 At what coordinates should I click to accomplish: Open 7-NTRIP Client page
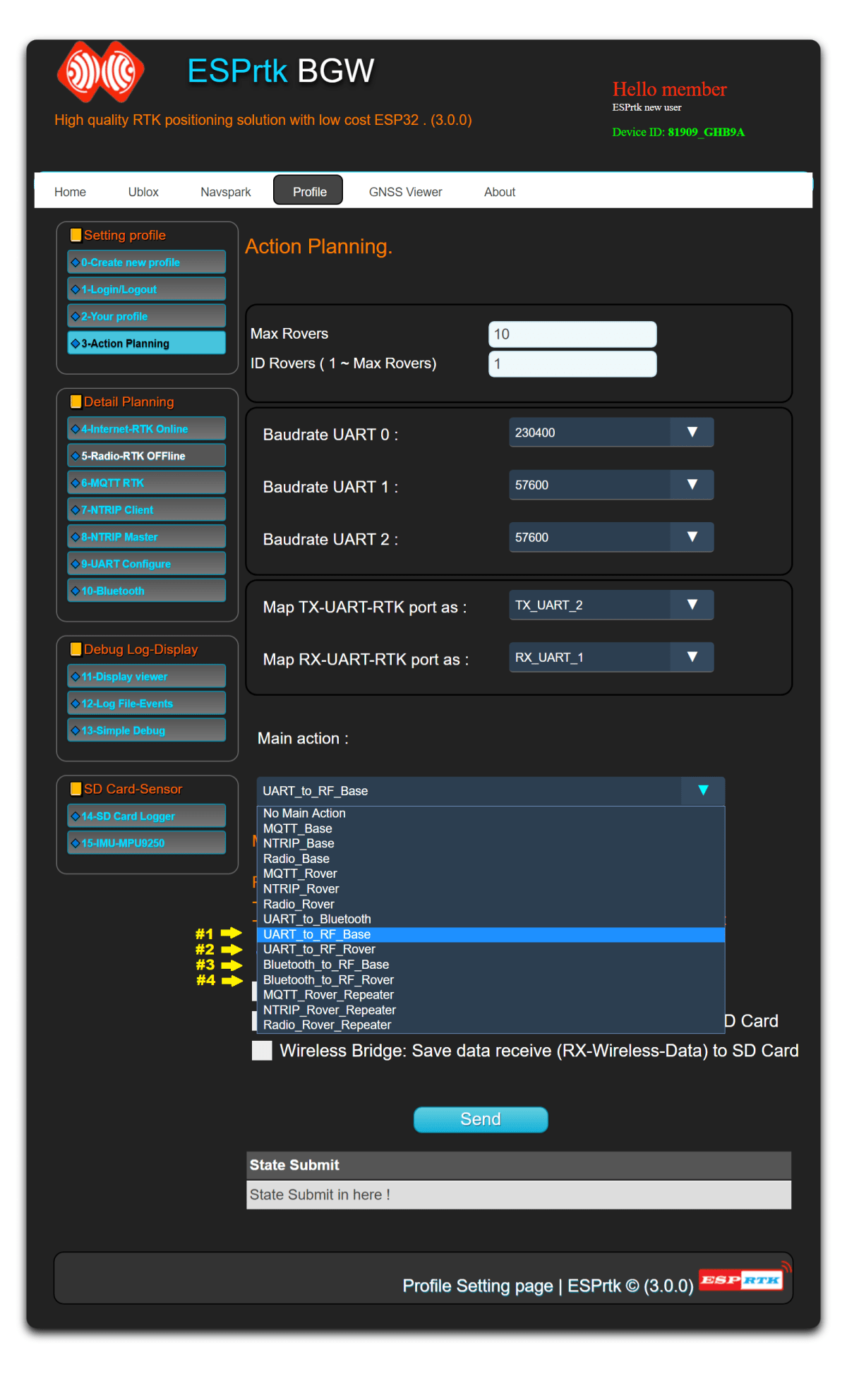click(147, 509)
